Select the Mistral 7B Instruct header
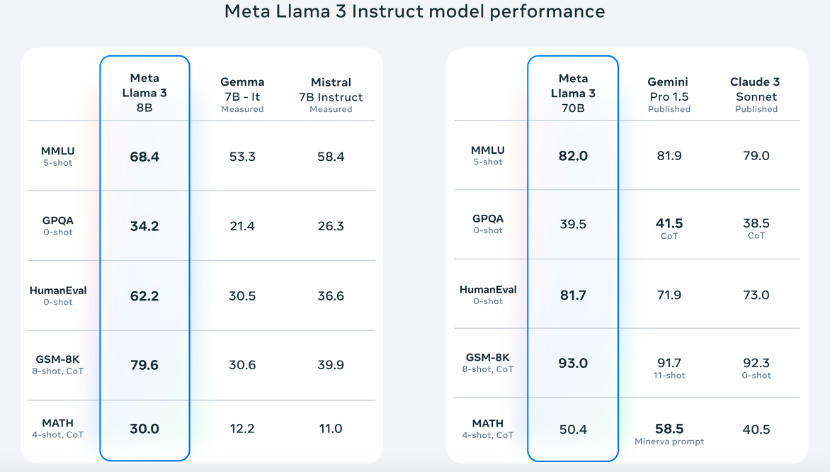The width and height of the screenshot is (830, 472). point(331,95)
